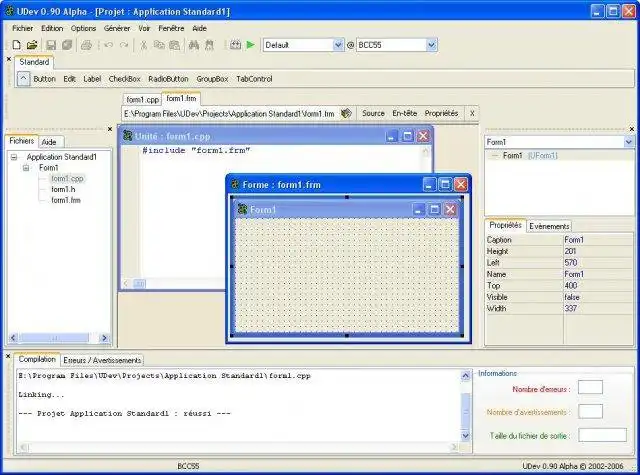Close the Compilation bottom panel
640x475 pixels.
coord(8,356)
